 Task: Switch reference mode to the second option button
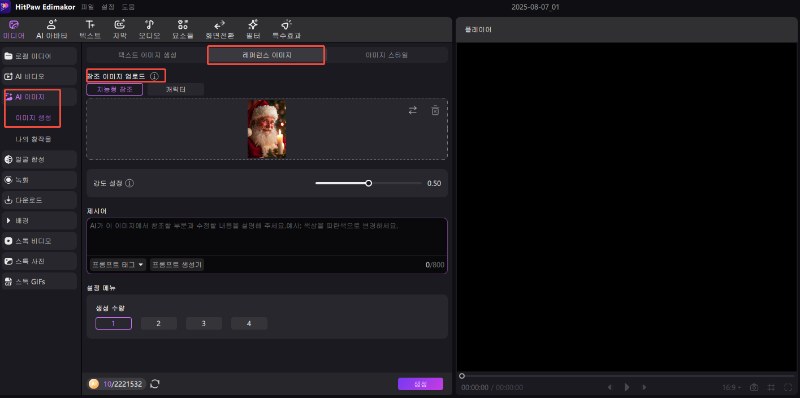point(176,89)
